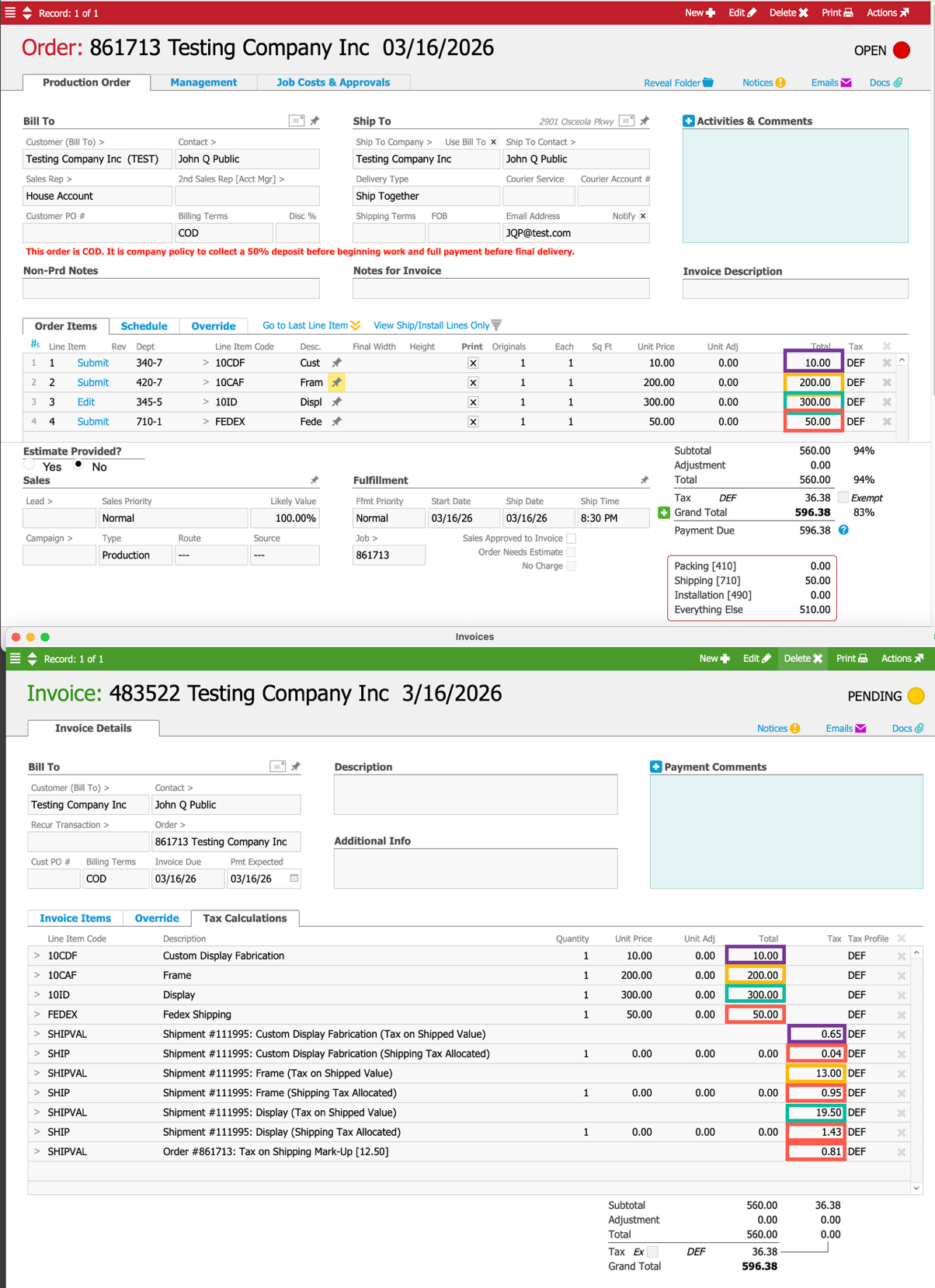Toggle Print checkbox for 10CDF line
935x1288 pixels.
[473, 364]
